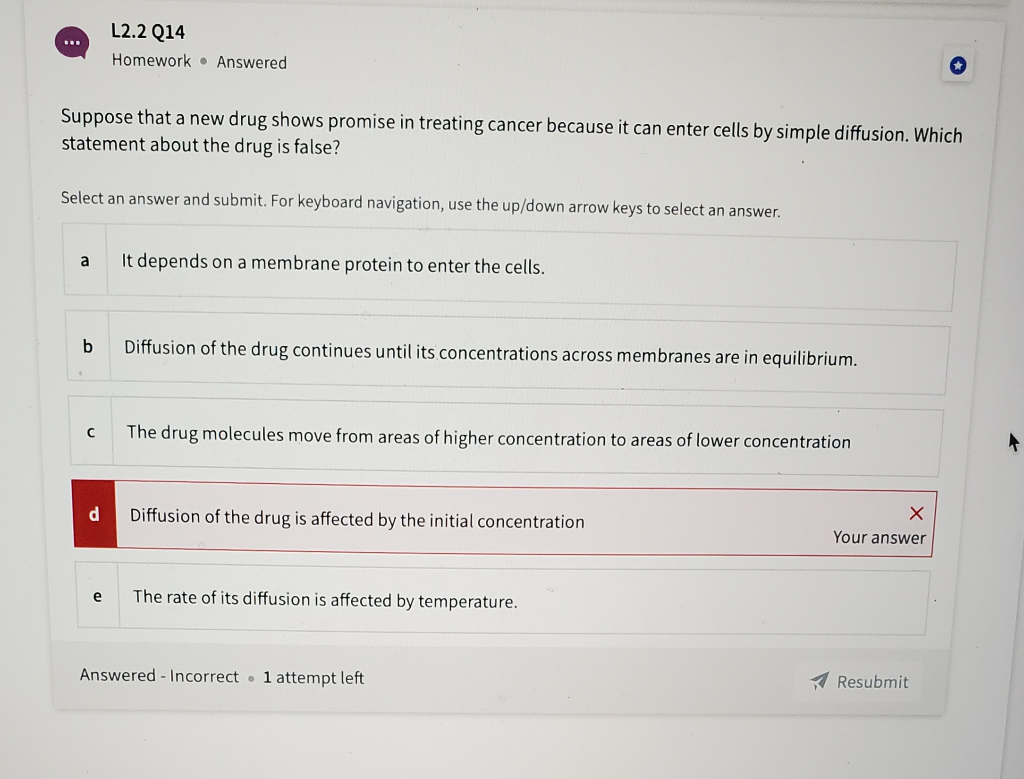
Task: Click the letter e badge on last option
Action: click(x=97, y=596)
